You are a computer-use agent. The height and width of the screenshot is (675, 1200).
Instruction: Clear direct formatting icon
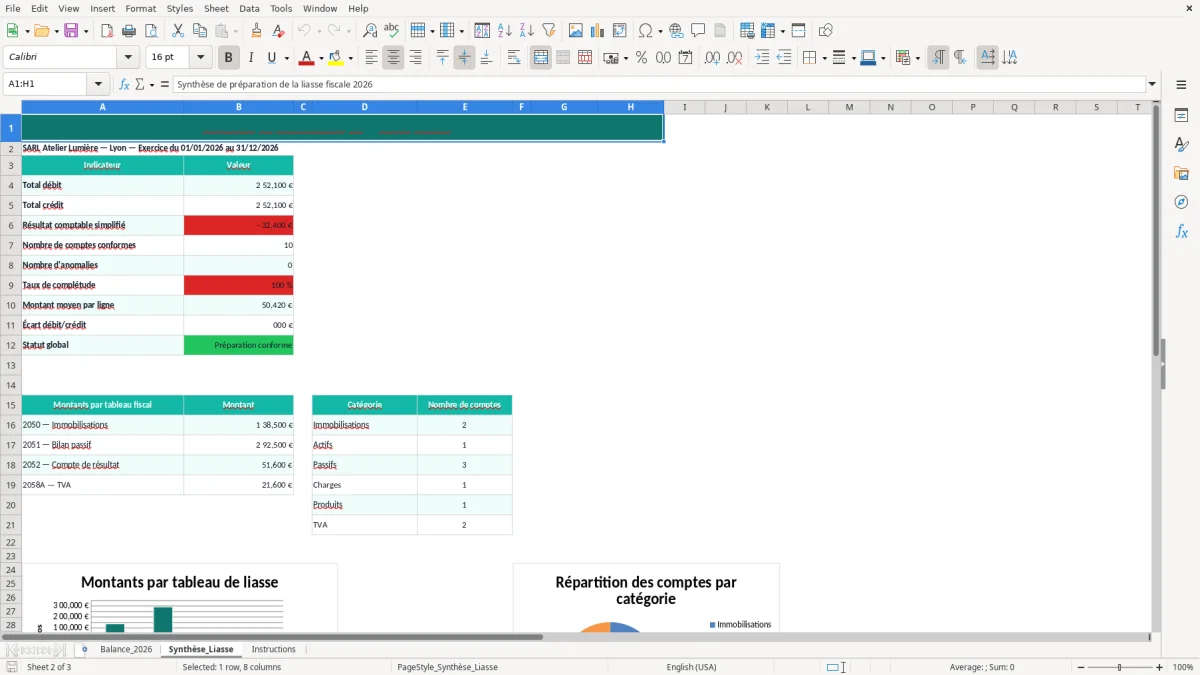[279, 31]
